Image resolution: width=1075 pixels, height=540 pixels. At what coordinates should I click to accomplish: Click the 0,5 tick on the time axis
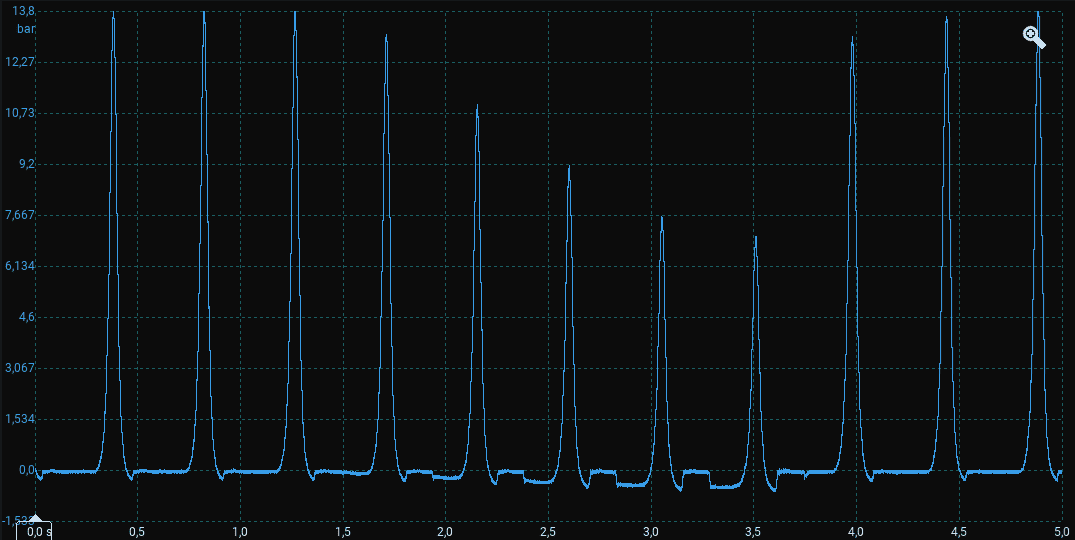click(x=137, y=531)
